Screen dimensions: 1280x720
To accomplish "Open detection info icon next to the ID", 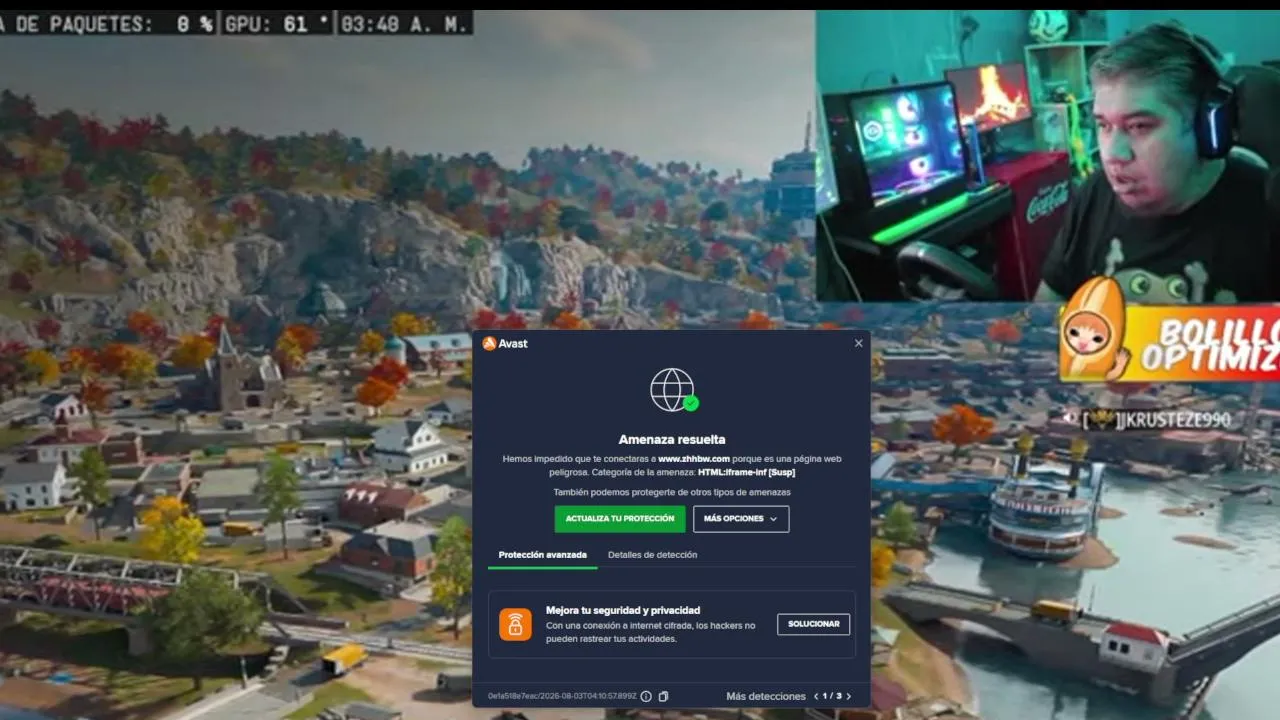I will click(646, 696).
